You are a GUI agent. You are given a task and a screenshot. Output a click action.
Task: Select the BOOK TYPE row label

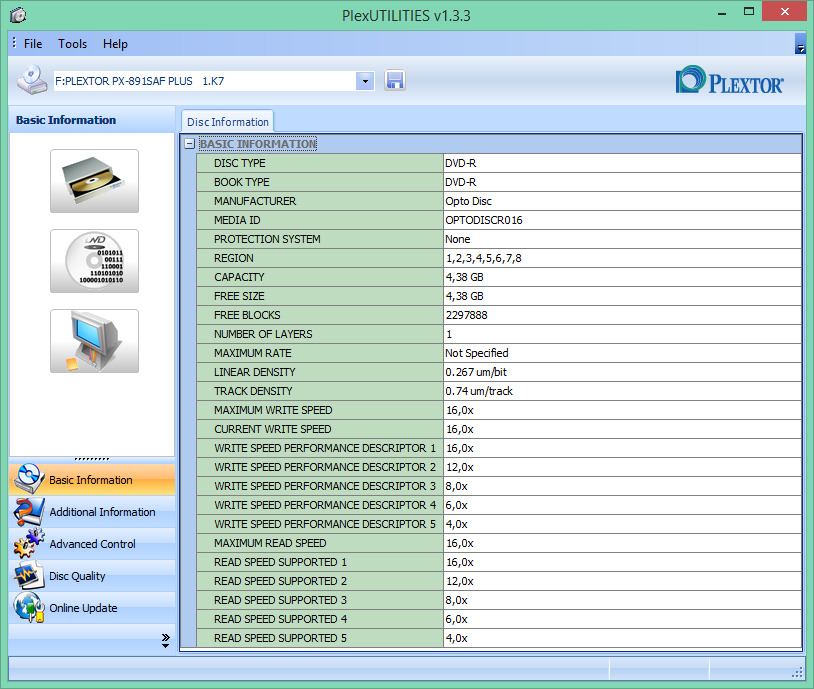(x=241, y=182)
